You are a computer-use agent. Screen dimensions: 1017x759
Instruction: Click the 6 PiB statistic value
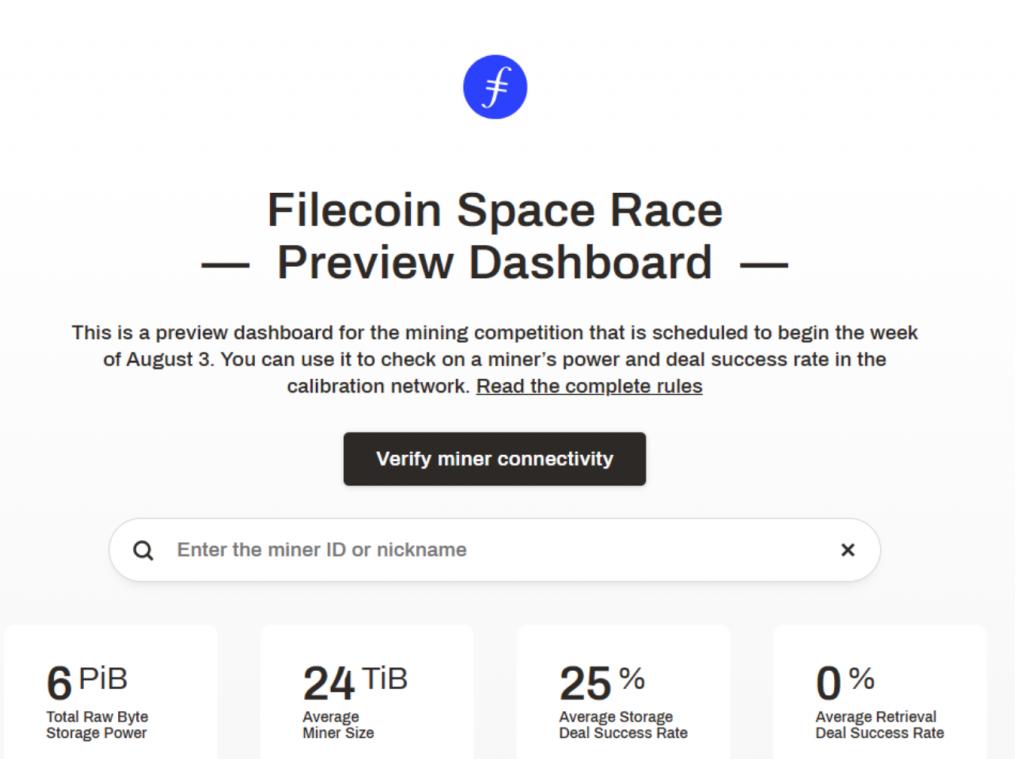86,683
